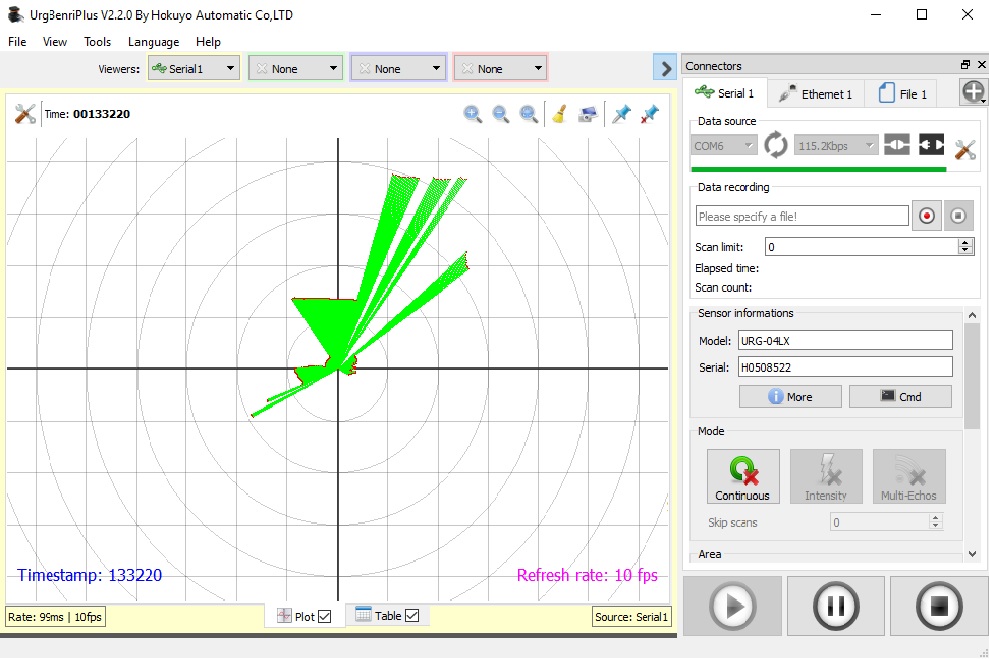Image resolution: width=989 pixels, height=659 pixels.
Task: Zoom in on the plot view
Action: click(x=472, y=114)
